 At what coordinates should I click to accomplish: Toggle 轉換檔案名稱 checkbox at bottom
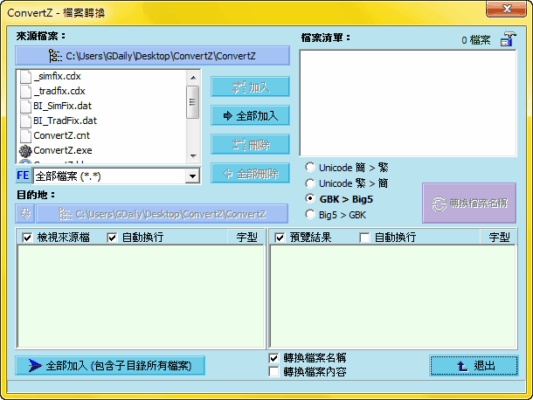coord(274,358)
